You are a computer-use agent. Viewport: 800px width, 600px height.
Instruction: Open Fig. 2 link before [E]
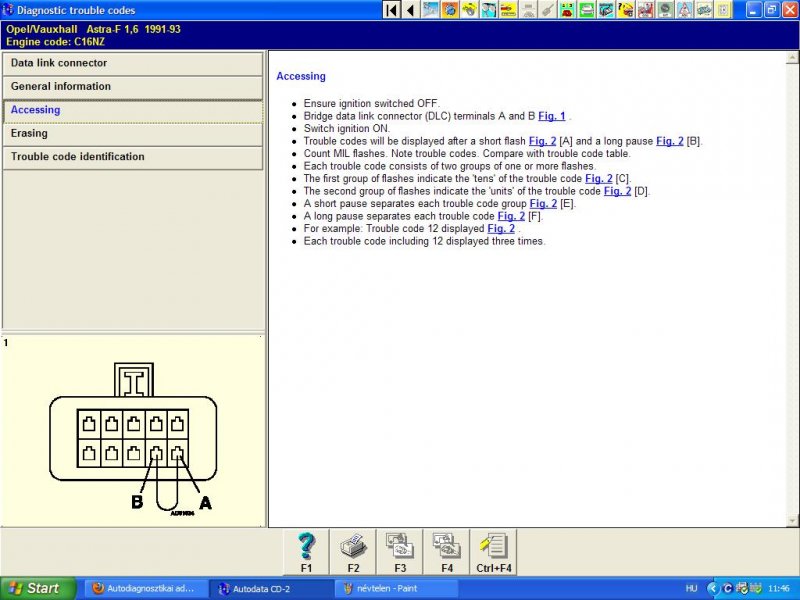click(x=543, y=204)
